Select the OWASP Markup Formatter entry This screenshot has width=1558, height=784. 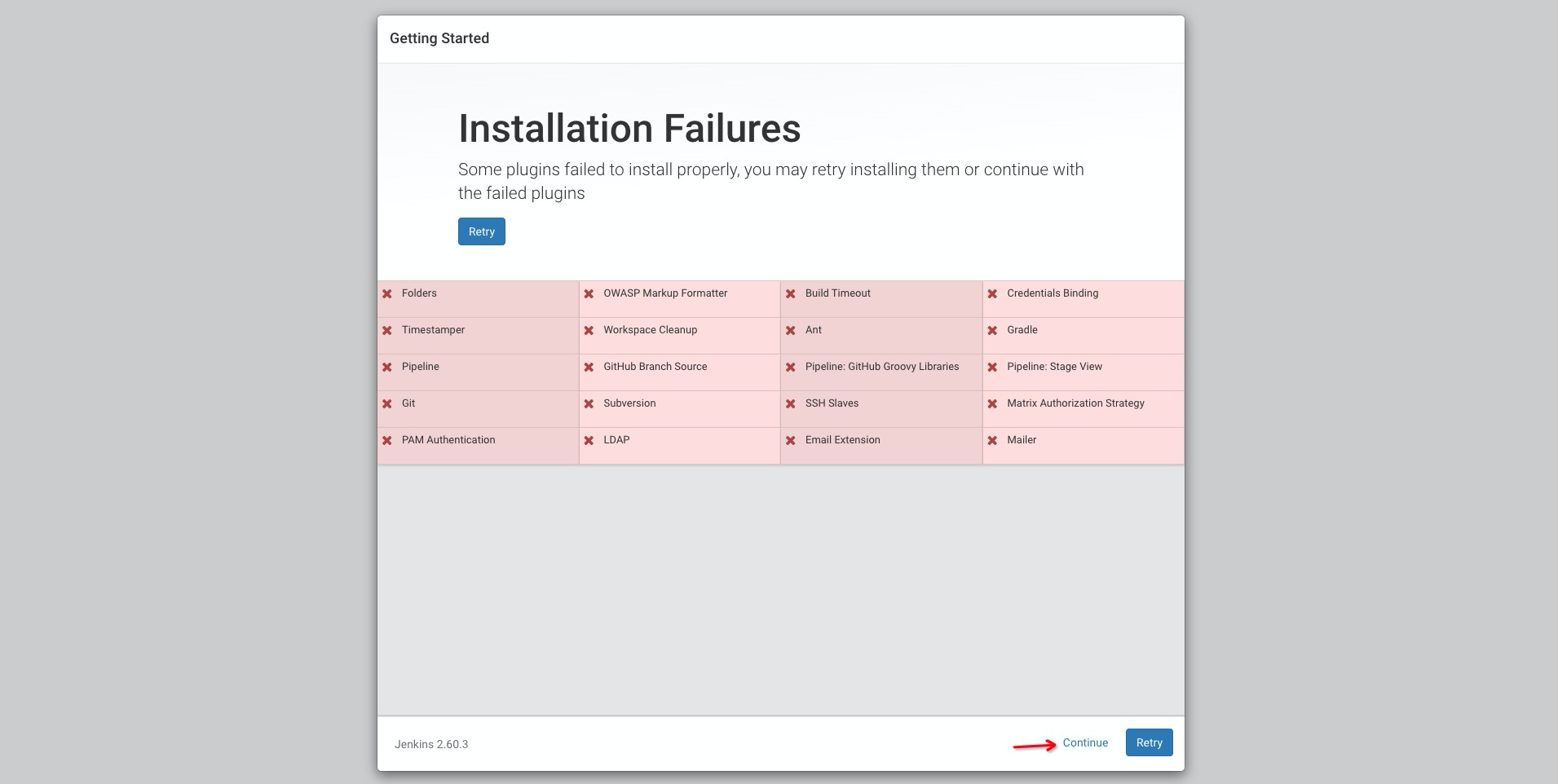pos(665,293)
